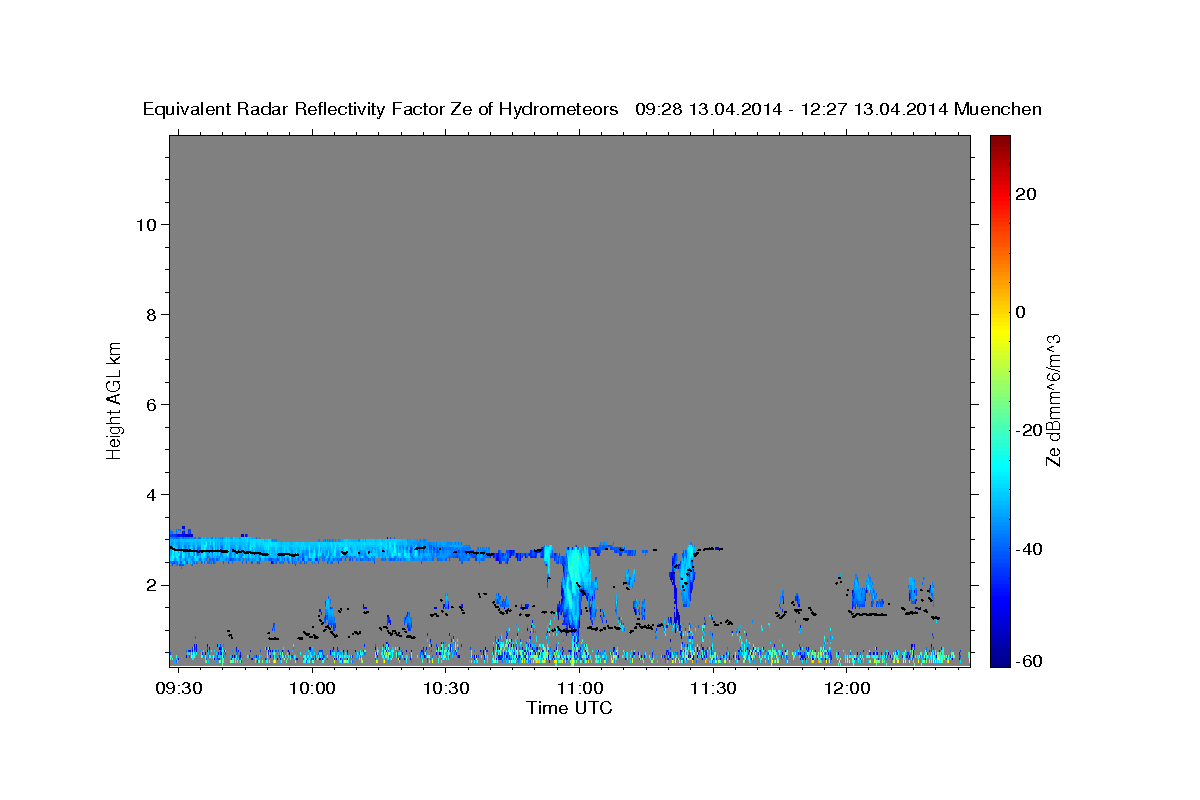Click the plot title text

593,109
